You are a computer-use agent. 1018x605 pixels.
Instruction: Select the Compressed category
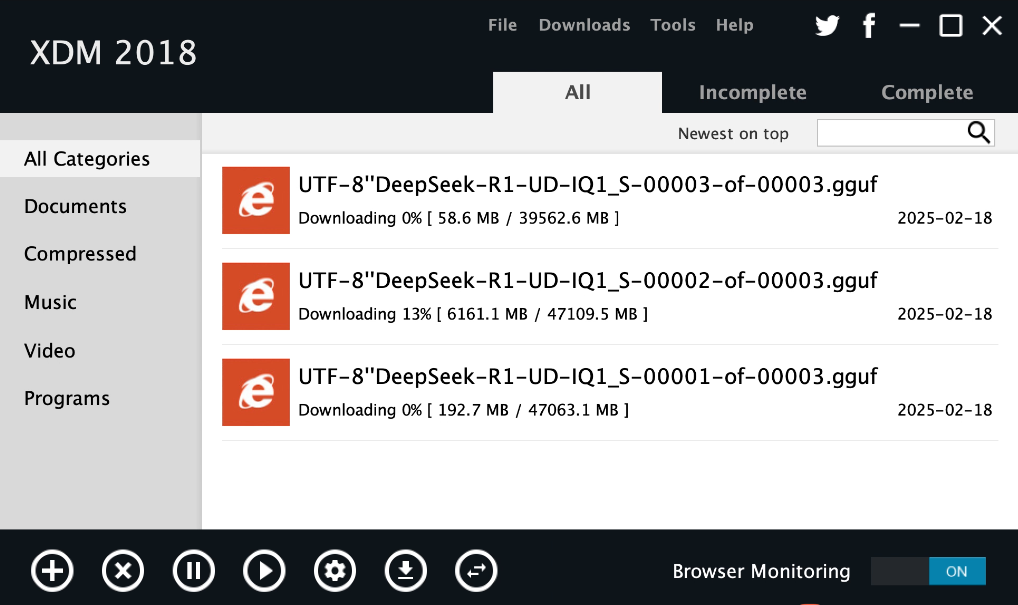(x=80, y=254)
